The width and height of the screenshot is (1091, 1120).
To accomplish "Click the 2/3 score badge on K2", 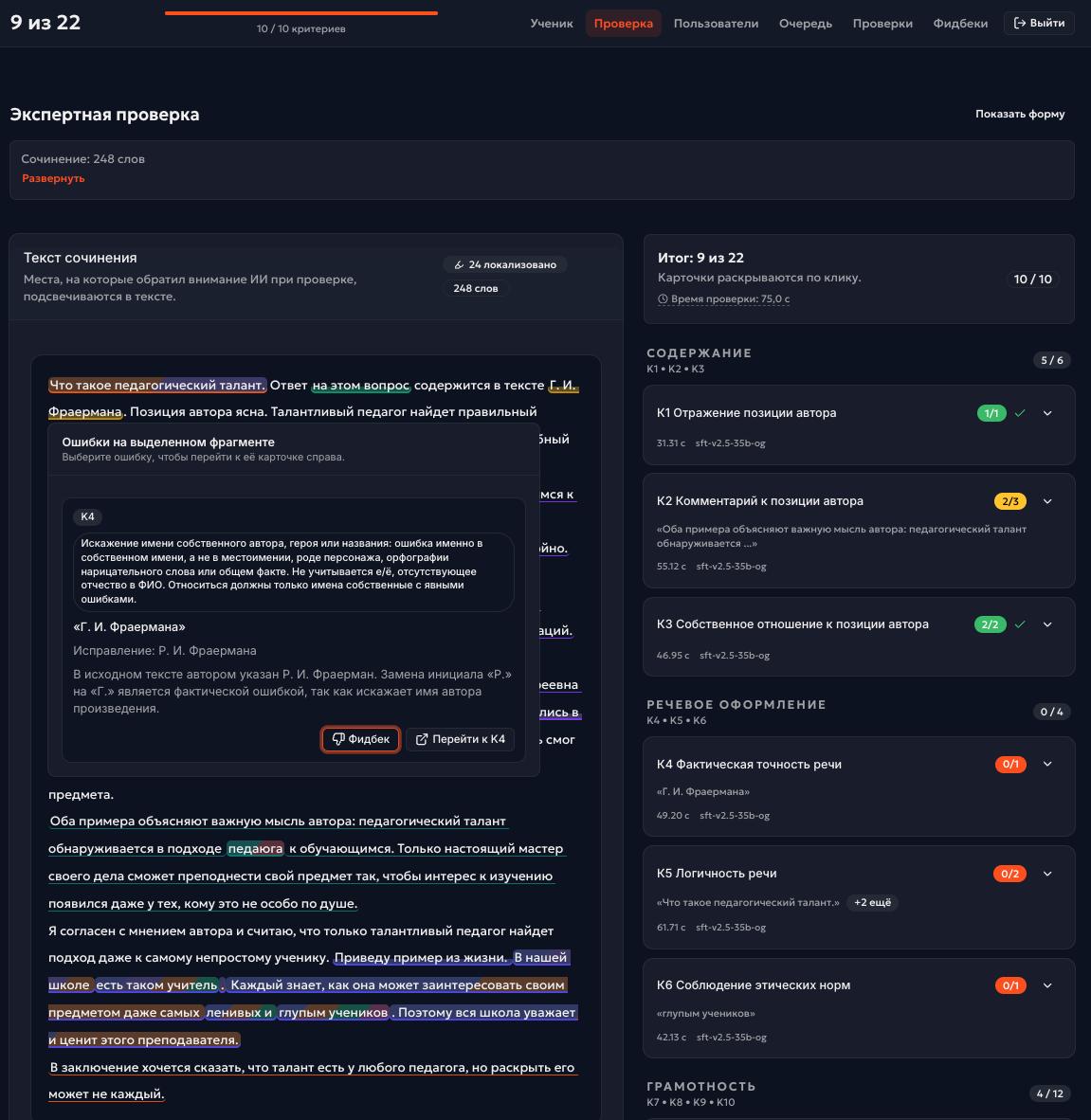I will [x=1009, y=501].
